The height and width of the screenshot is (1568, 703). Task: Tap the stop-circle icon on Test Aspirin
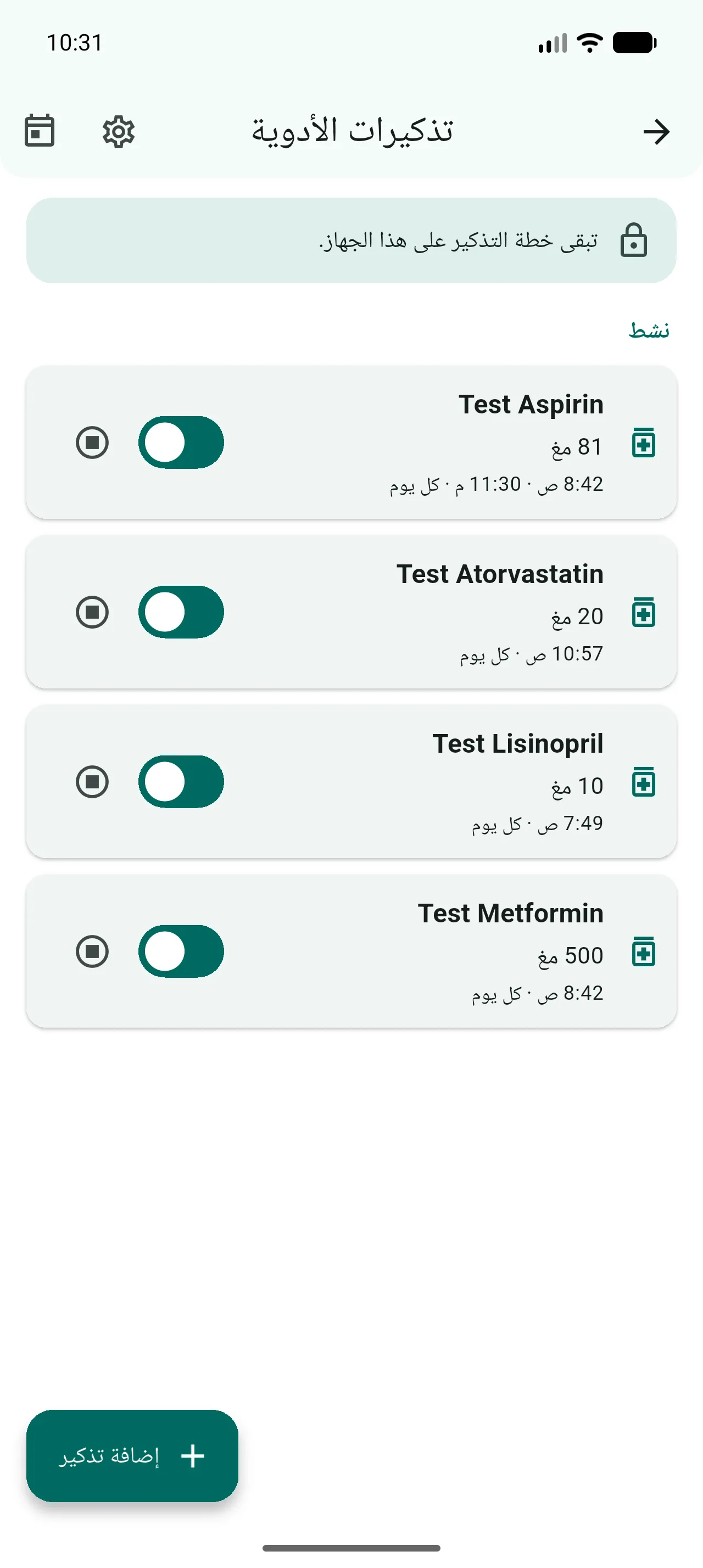(92, 443)
